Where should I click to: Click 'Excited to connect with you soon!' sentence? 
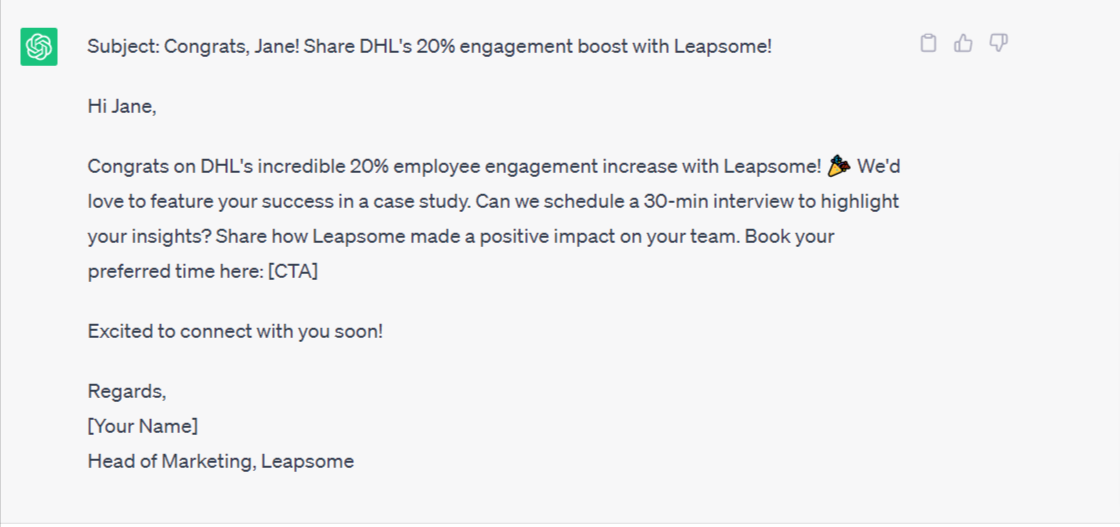tap(236, 332)
